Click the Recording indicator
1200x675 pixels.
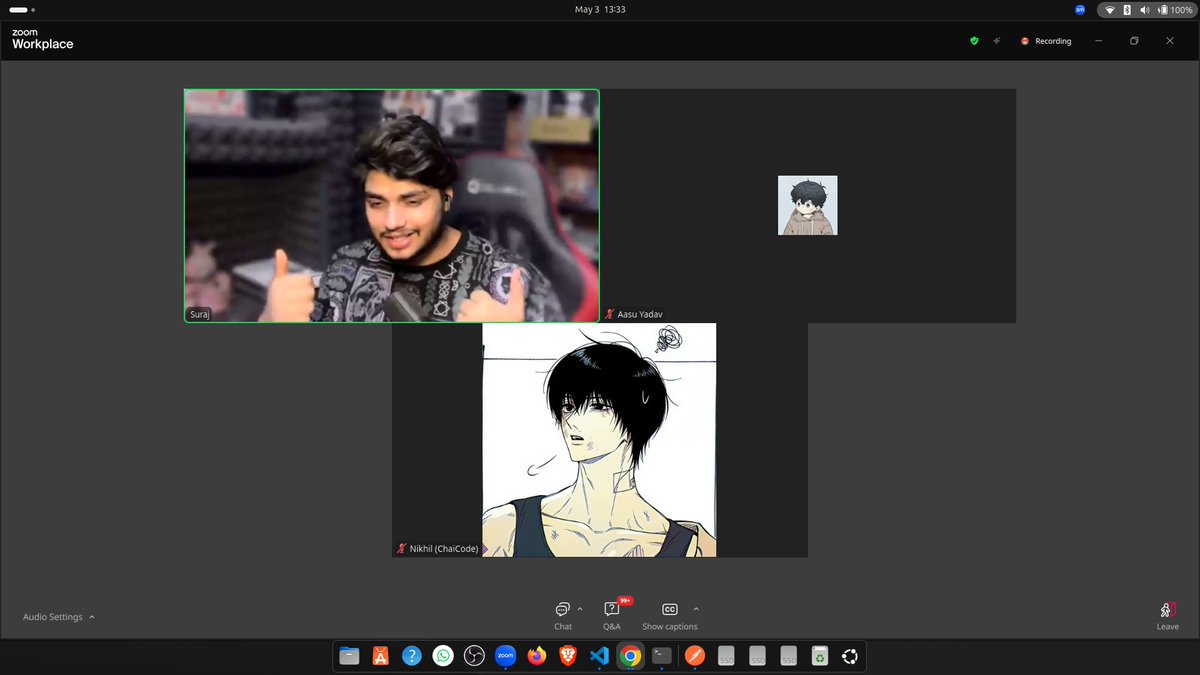tap(1046, 41)
